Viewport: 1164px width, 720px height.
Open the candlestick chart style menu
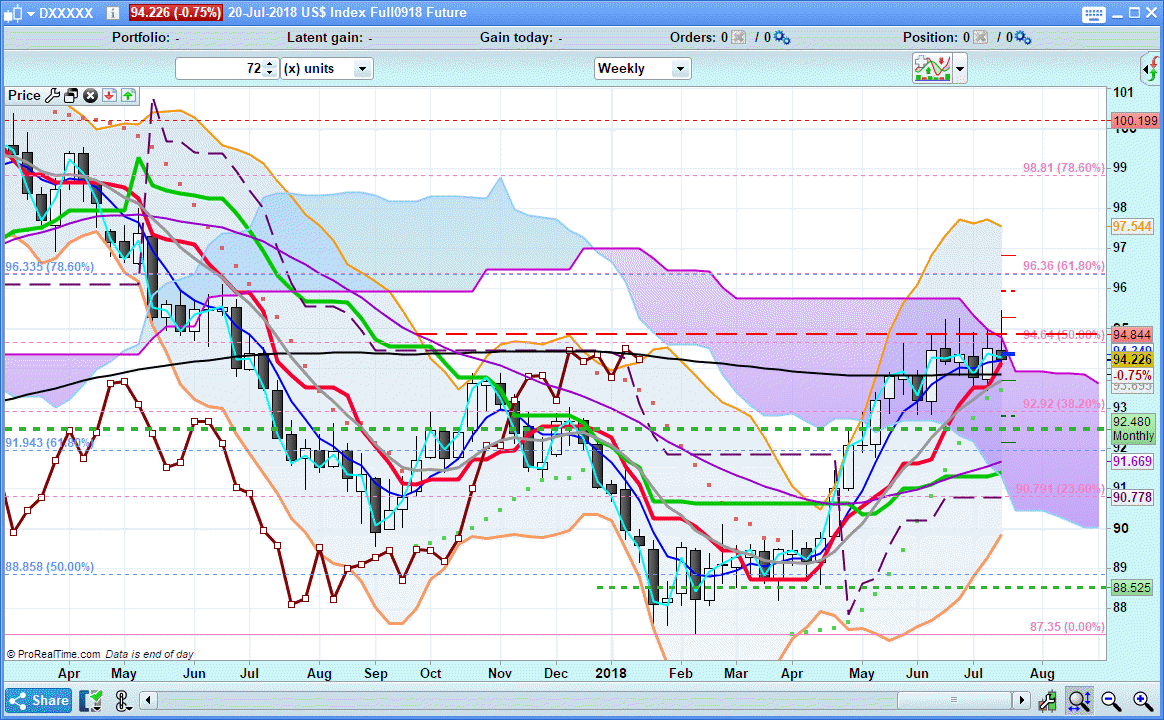coord(19,13)
